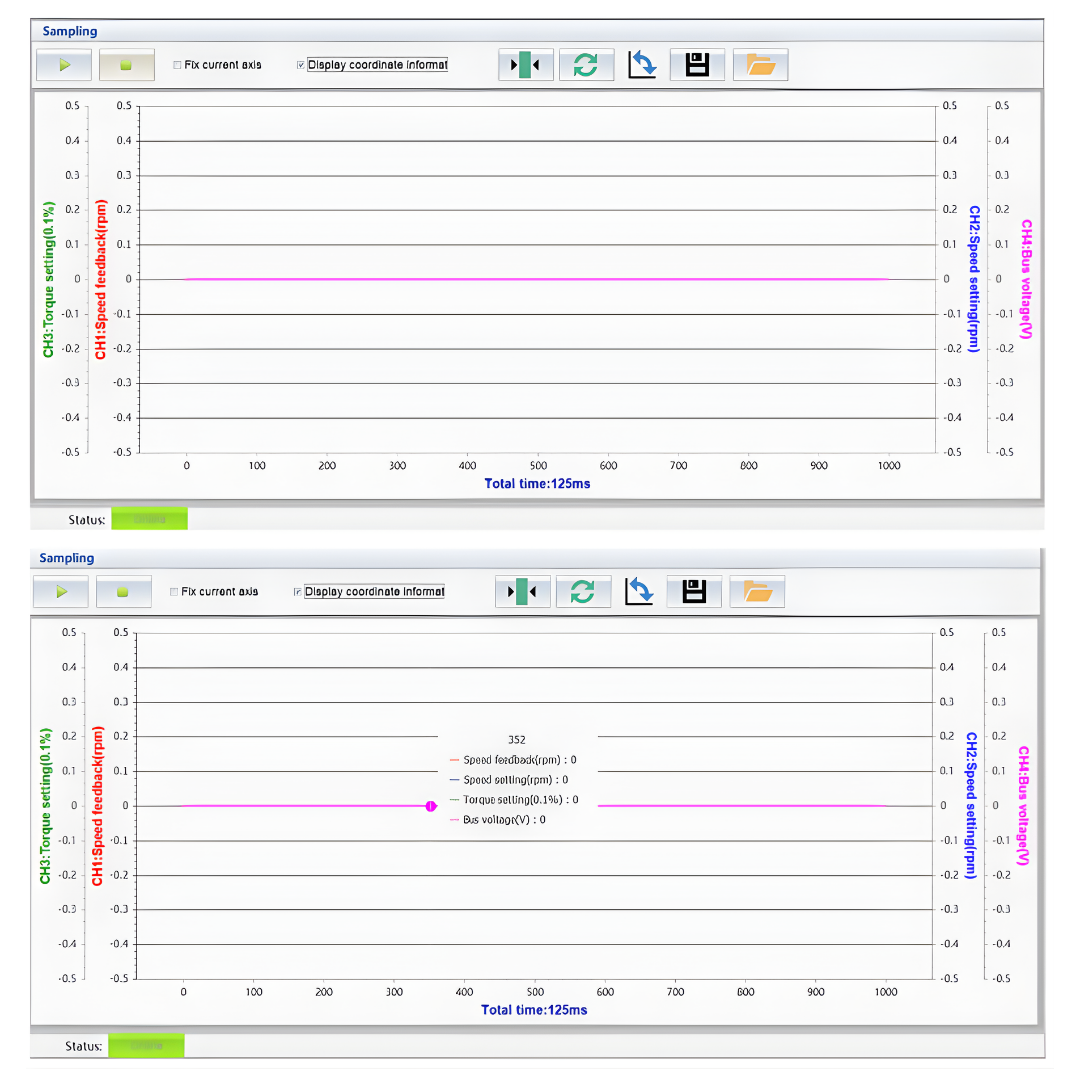Start sampling with upper panel play button

coord(64,65)
